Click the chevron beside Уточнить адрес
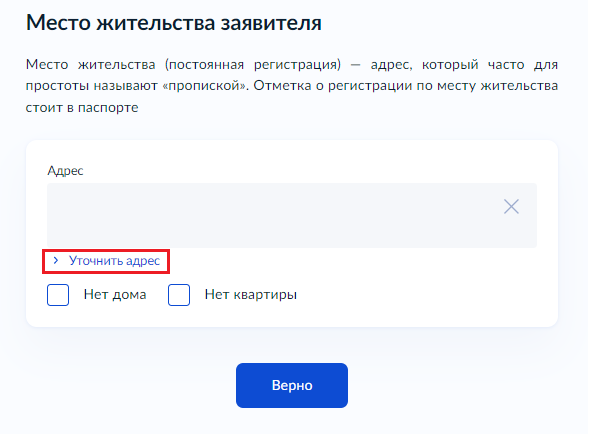The width and height of the screenshot is (589, 435). [56, 260]
